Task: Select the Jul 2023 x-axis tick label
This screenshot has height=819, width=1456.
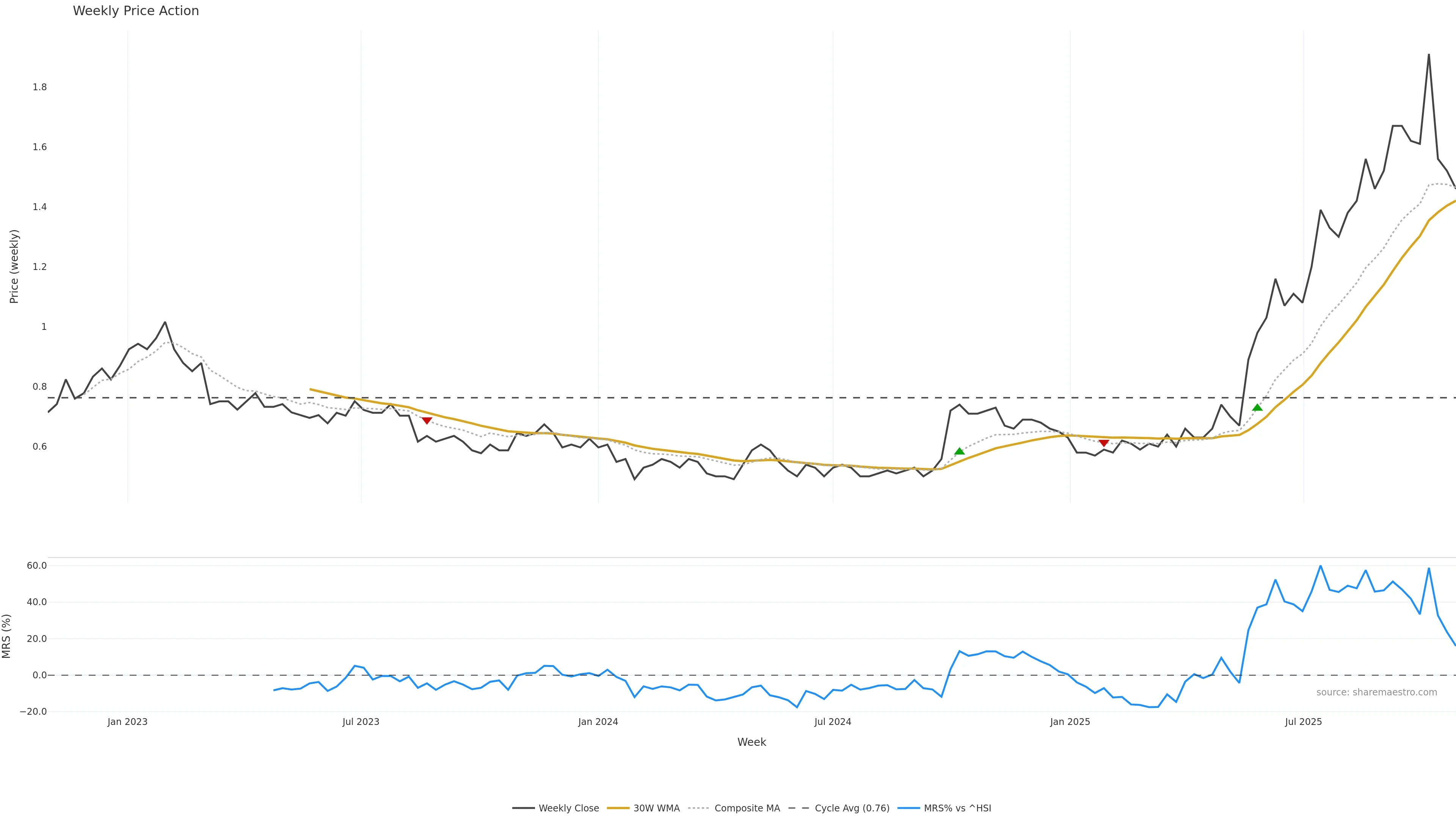Action: pos(361,722)
